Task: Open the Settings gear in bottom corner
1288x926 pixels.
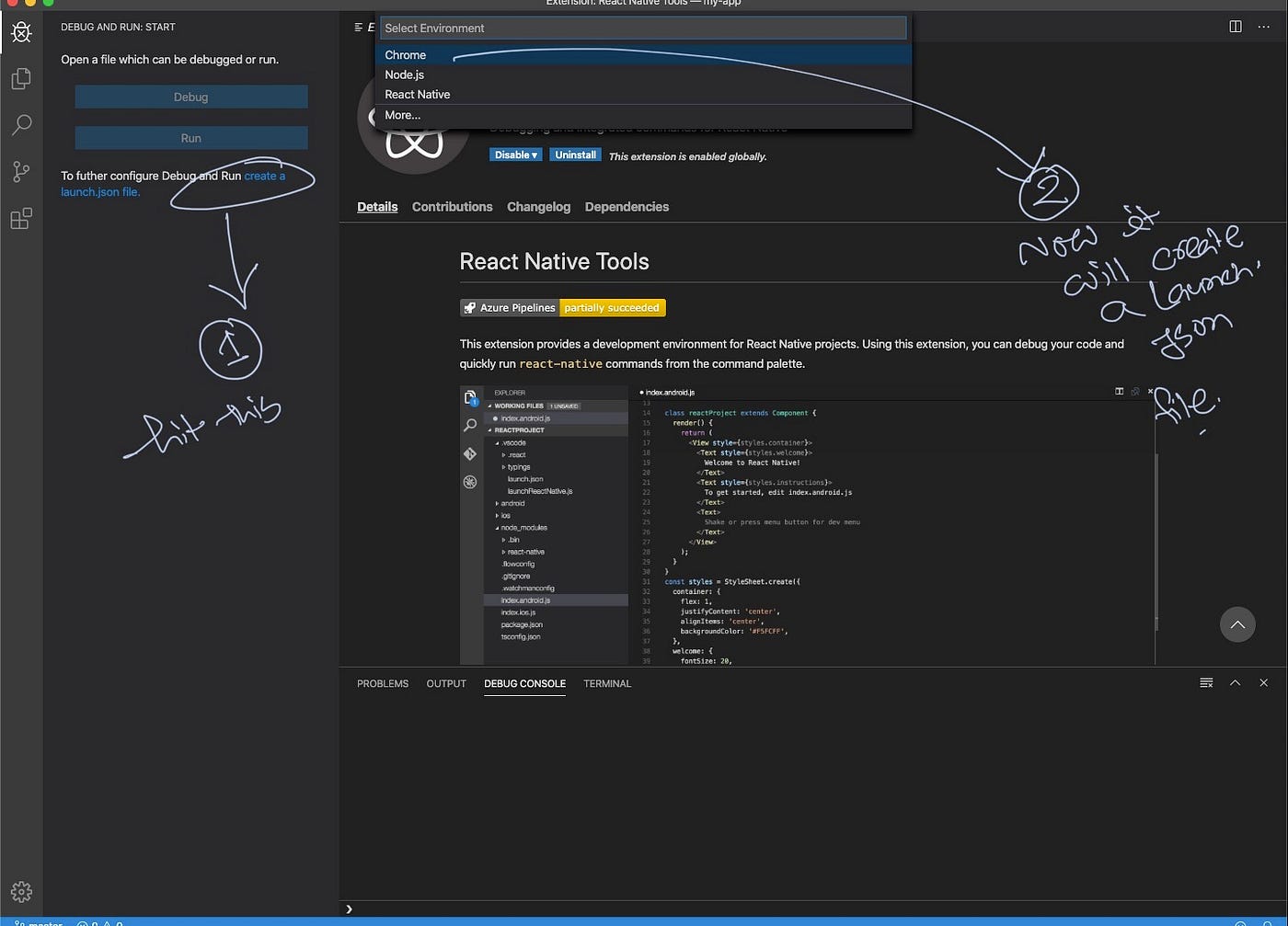Action: pos(20,891)
